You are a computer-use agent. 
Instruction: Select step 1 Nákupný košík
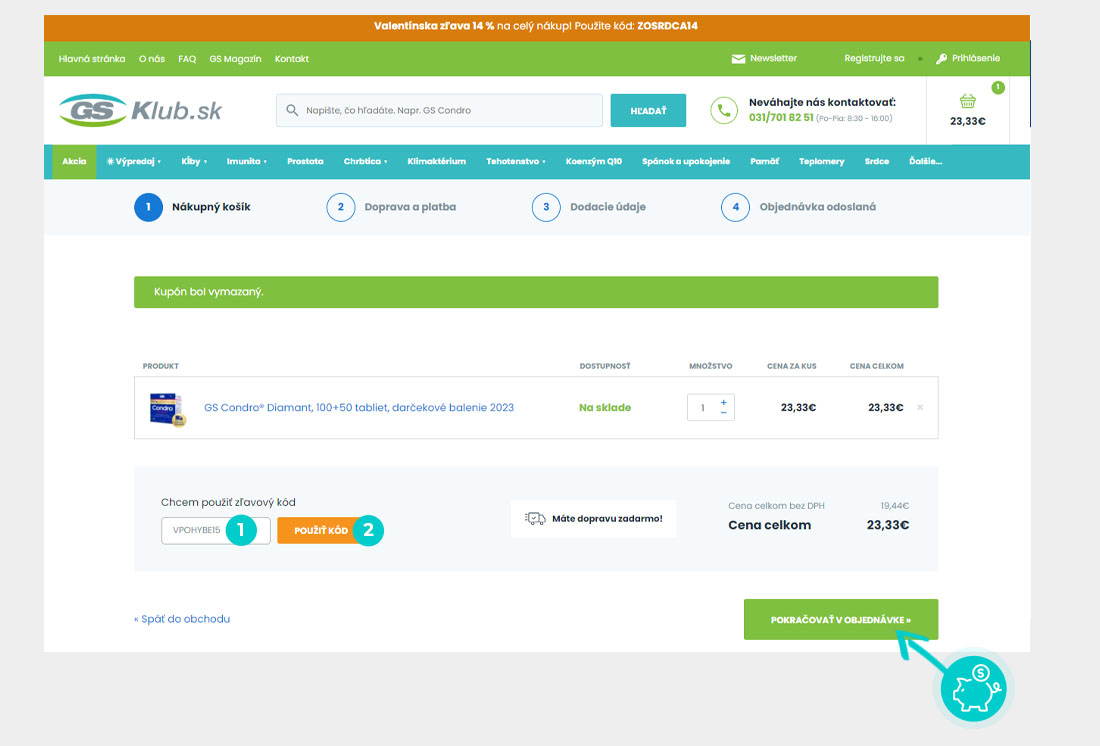point(192,207)
